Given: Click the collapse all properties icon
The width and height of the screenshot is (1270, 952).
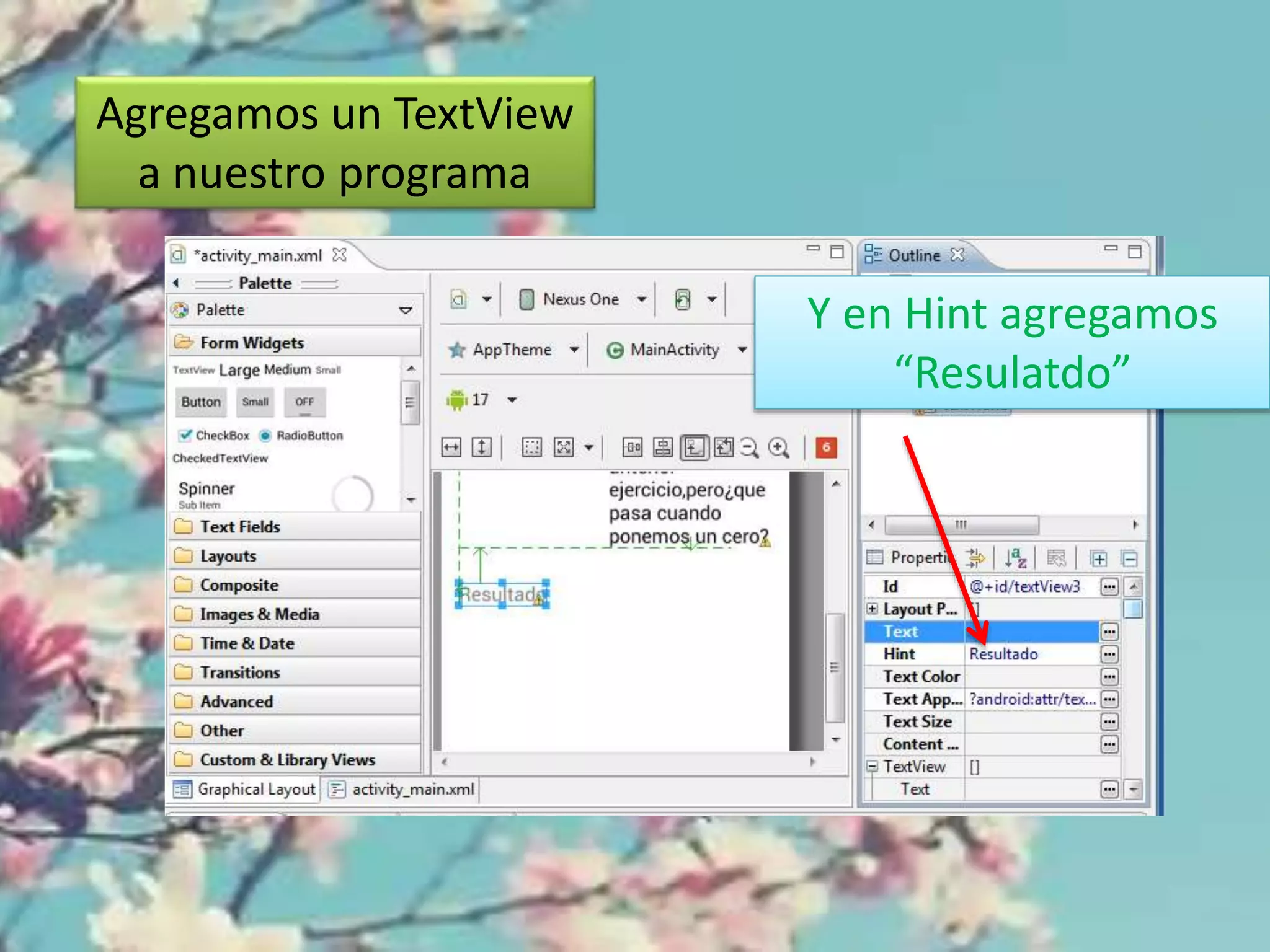Looking at the screenshot, I should point(1129,559).
